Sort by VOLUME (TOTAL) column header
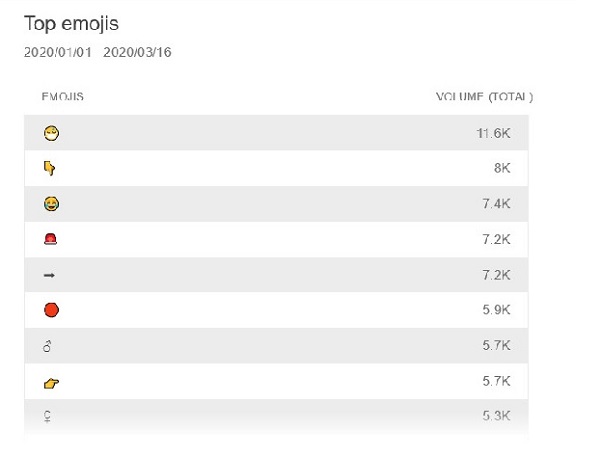The height and width of the screenshot is (457, 600). (484, 97)
